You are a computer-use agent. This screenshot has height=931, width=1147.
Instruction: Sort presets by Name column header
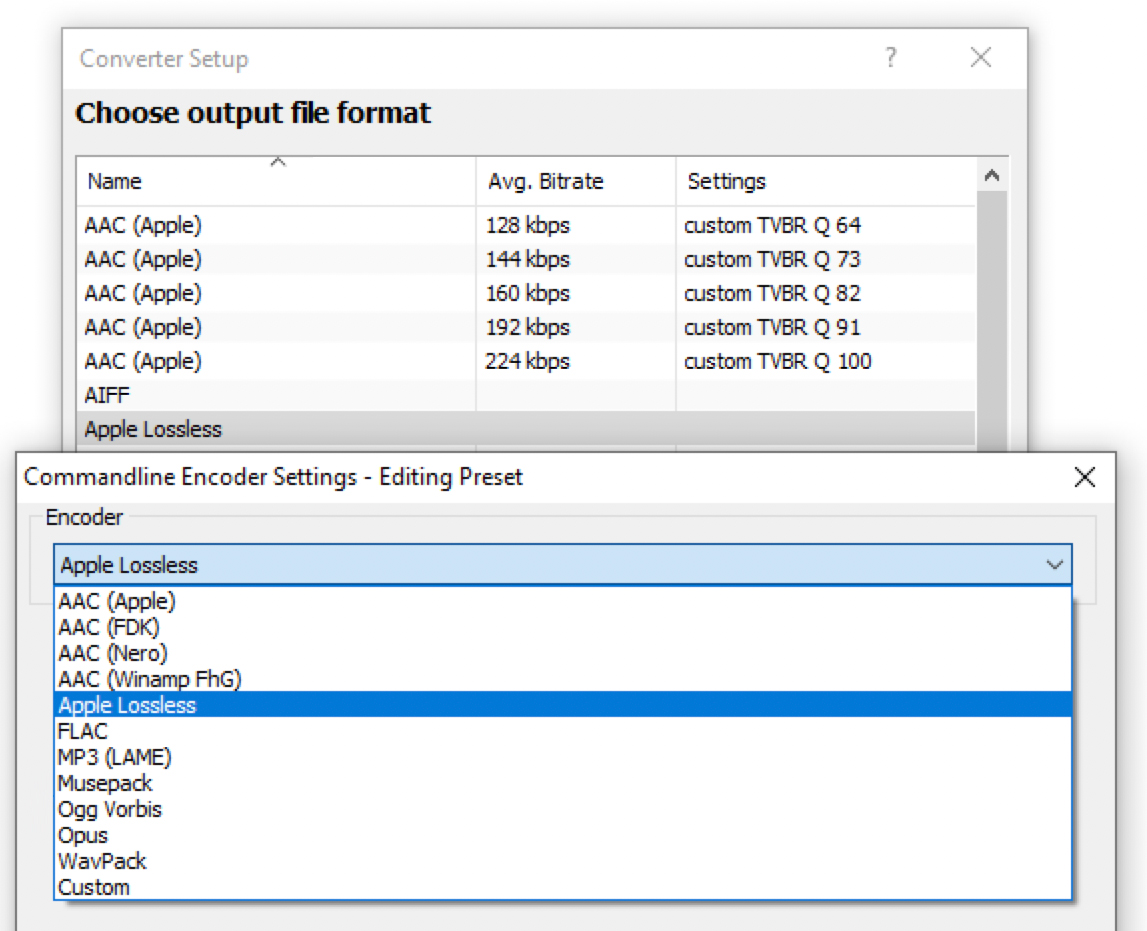click(277, 181)
